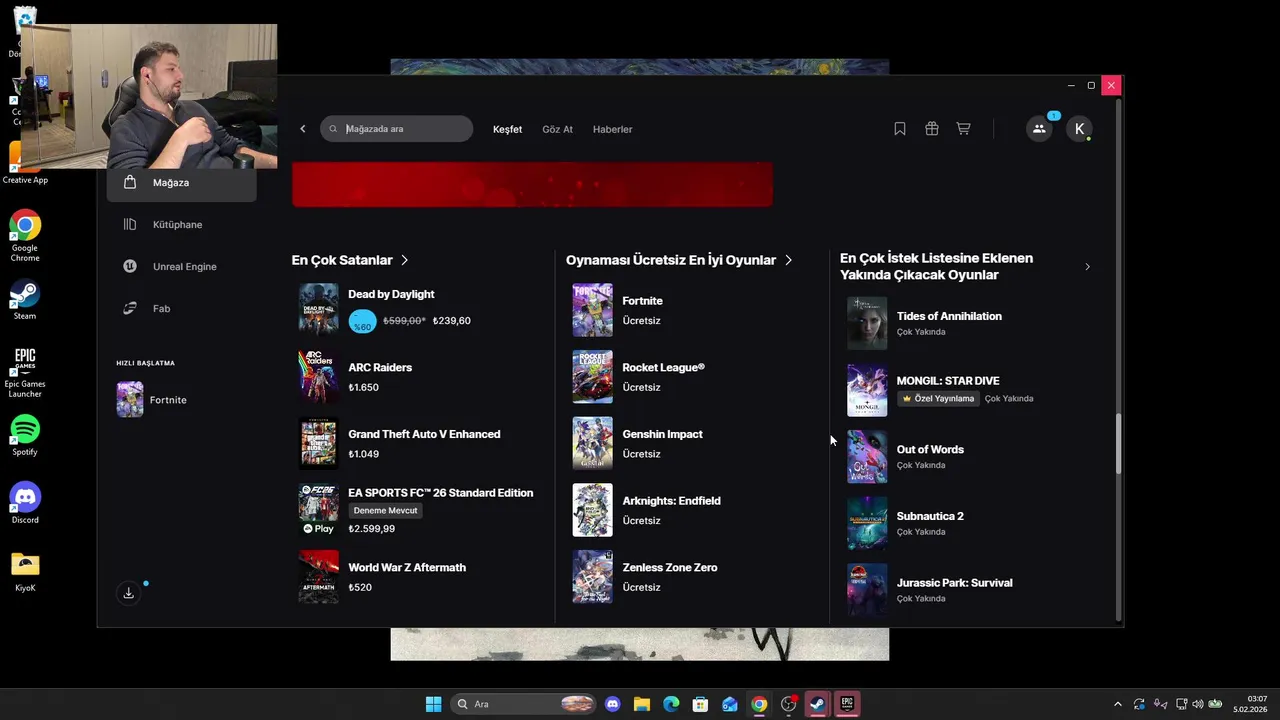Click the launcher vertical scrollbar
This screenshot has width=1280, height=720.
coord(1118,444)
